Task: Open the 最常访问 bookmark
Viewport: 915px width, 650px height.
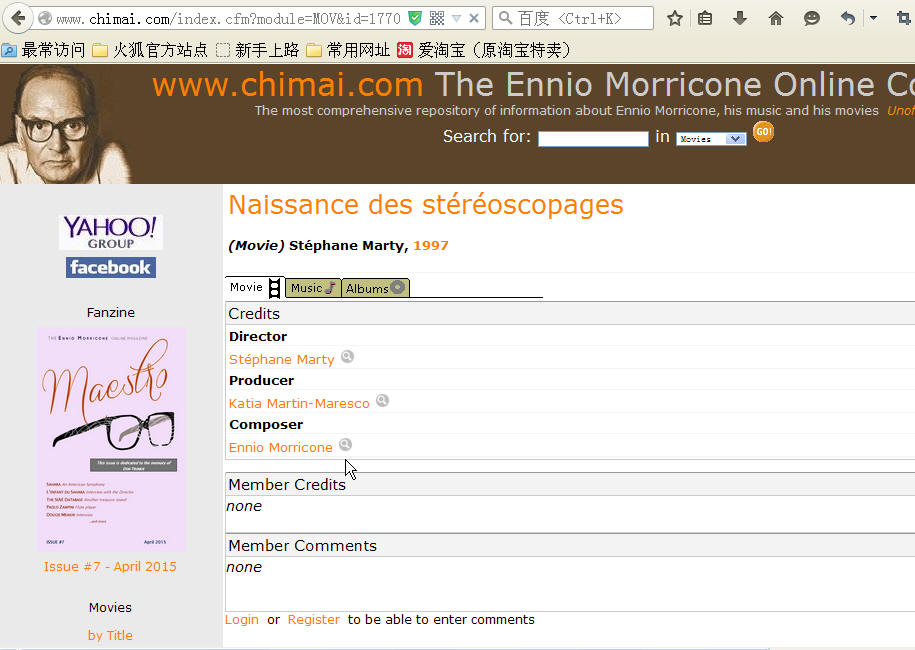Action: coord(43,50)
